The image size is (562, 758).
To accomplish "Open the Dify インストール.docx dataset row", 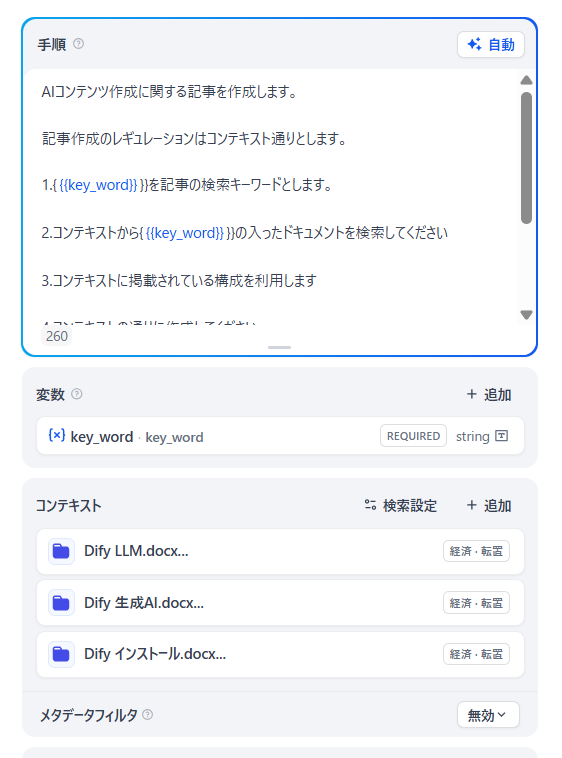I will click(x=280, y=655).
